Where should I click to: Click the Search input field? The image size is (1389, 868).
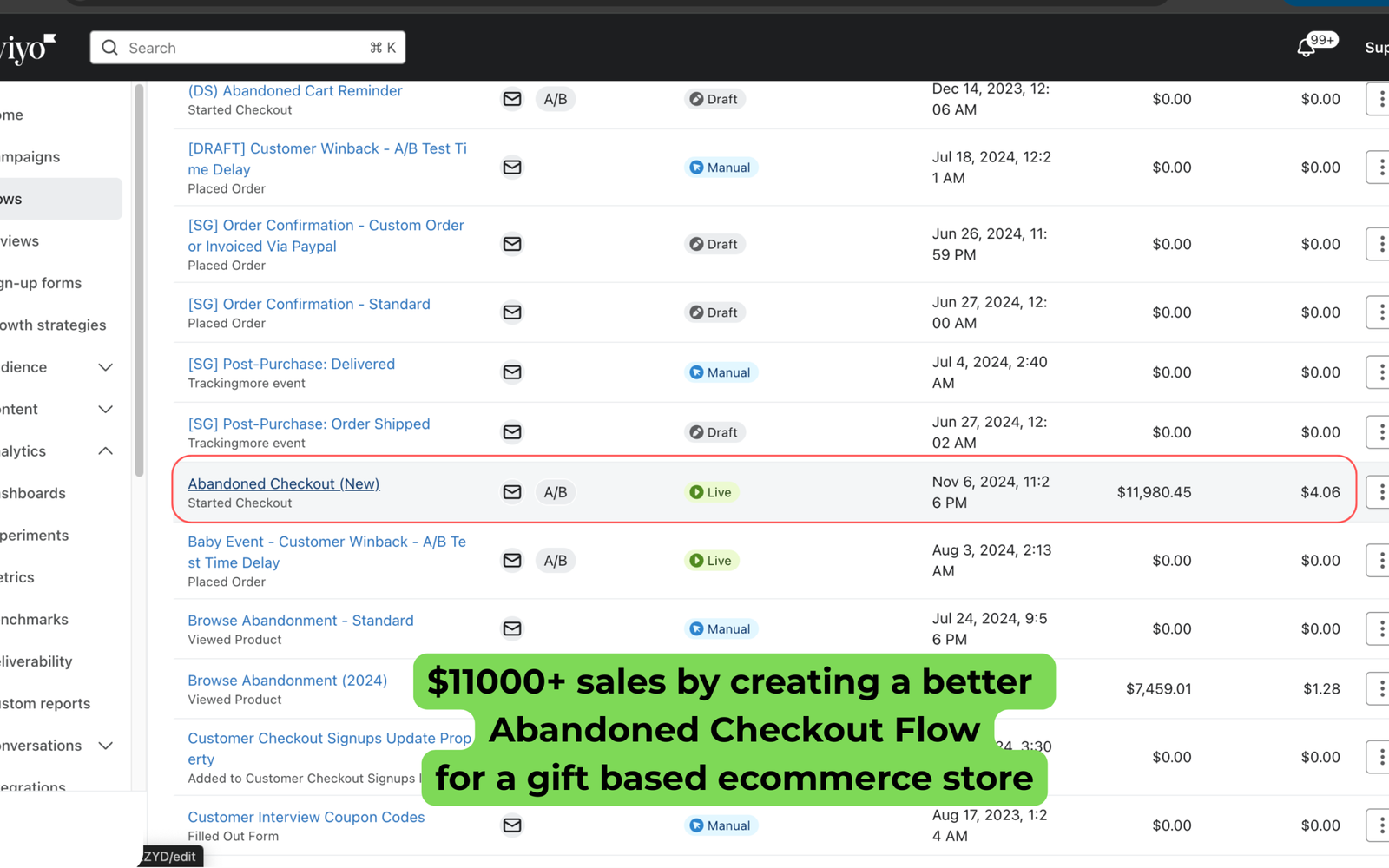[x=247, y=48]
